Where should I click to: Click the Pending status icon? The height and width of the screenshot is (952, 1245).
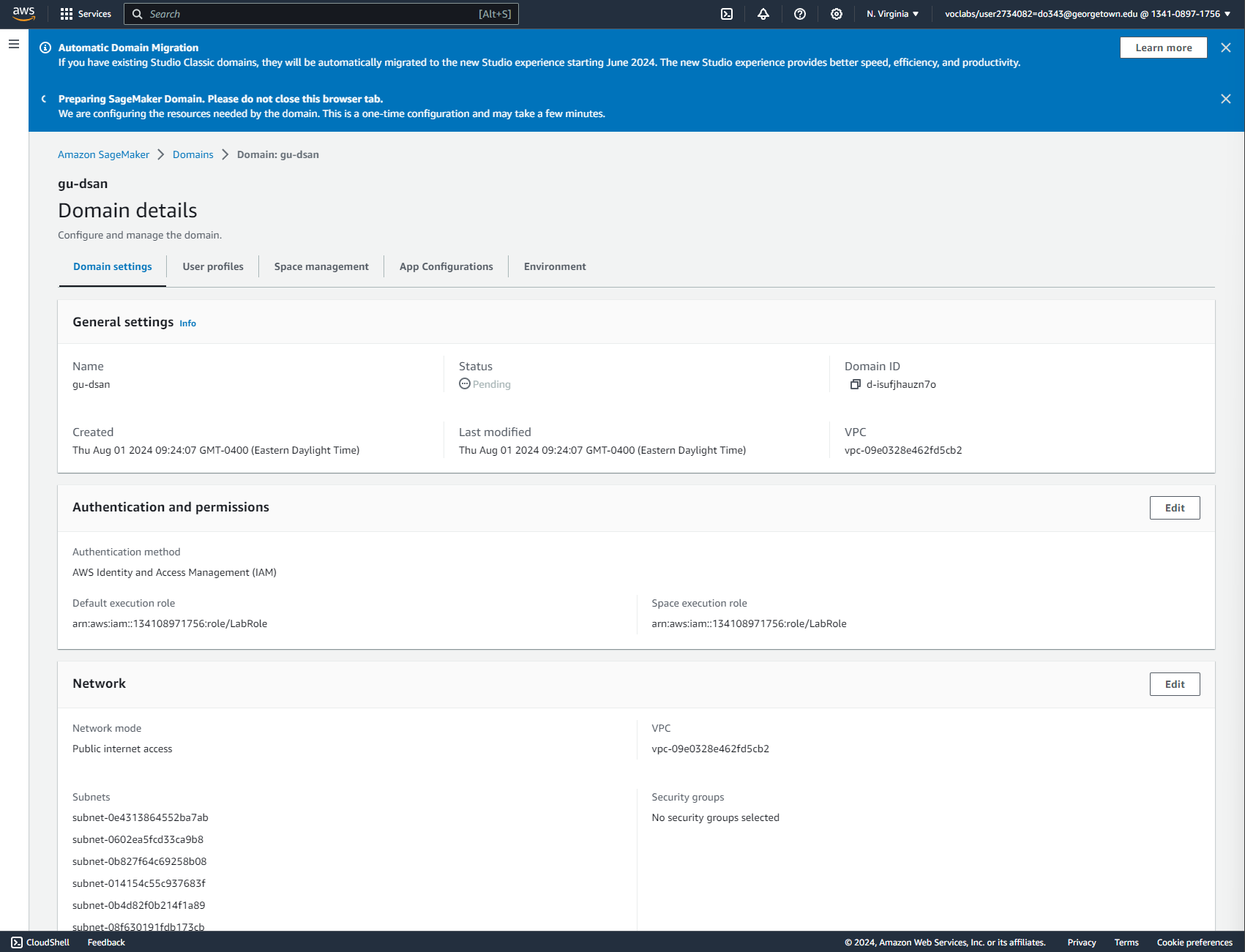[x=465, y=383]
